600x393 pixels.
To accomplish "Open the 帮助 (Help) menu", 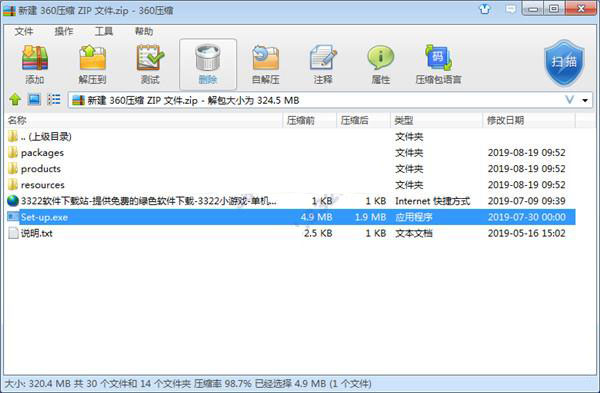I will click(x=144, y=31).
